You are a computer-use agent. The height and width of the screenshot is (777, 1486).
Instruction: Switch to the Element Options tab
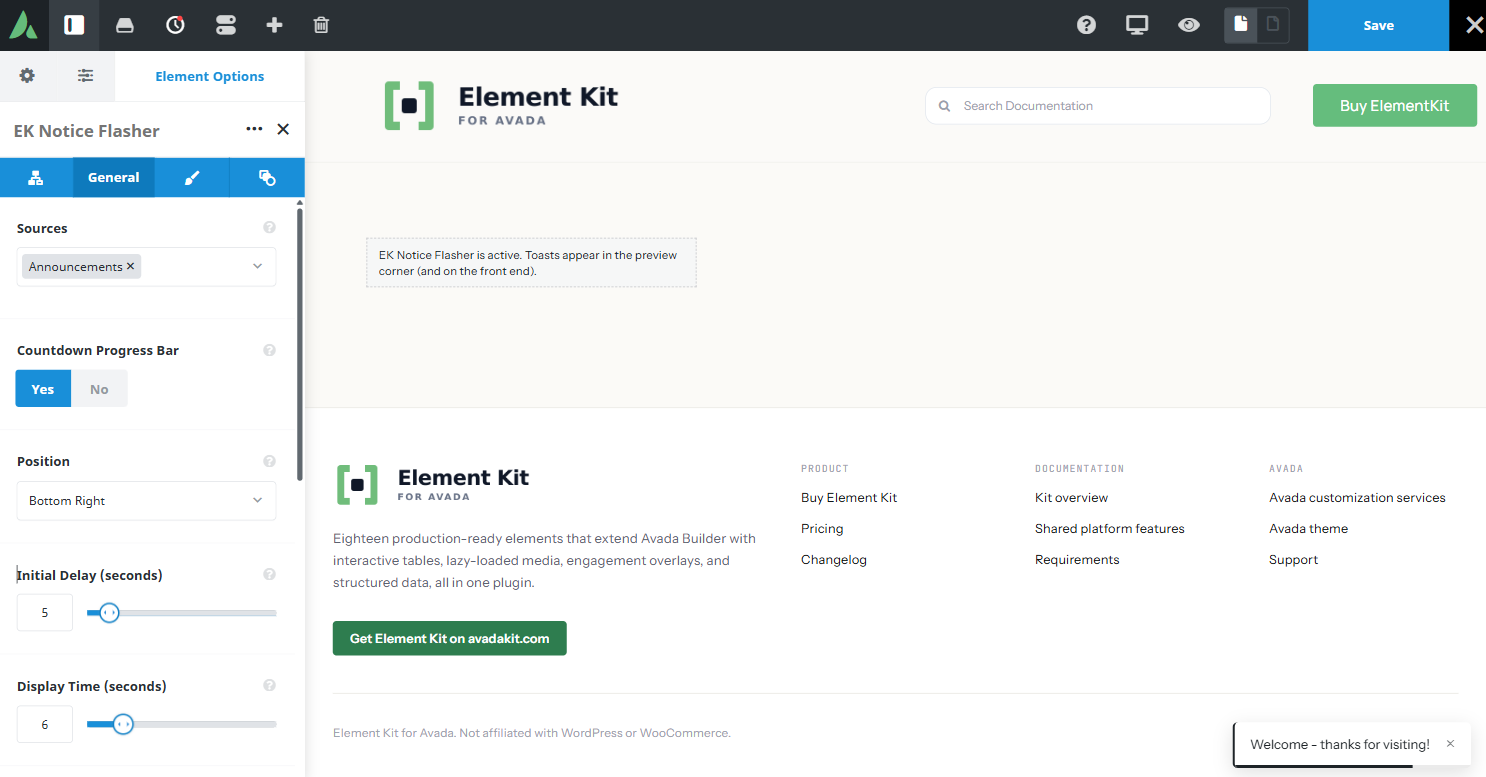click(210, 76)
